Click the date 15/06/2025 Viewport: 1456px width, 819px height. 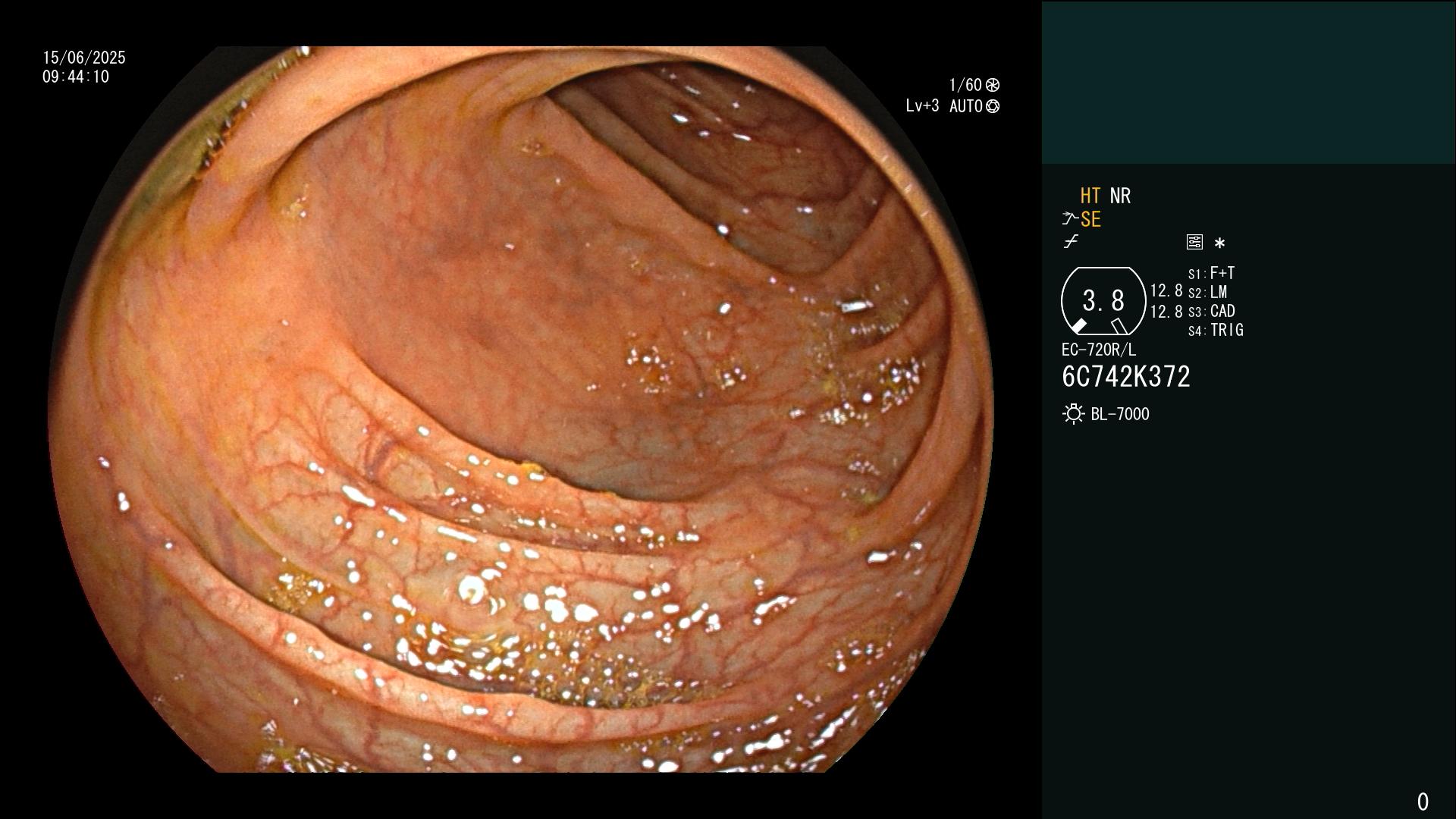pos(84,58)
